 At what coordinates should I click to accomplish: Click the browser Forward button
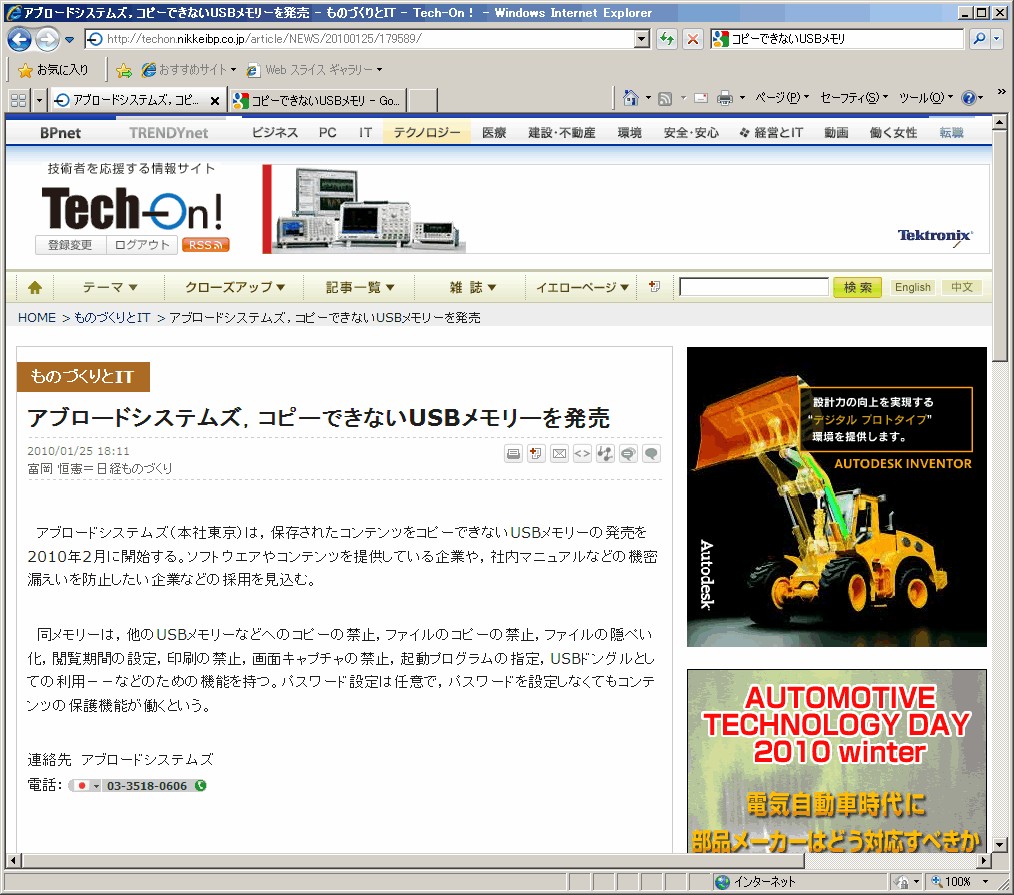(x=47, y=39)
